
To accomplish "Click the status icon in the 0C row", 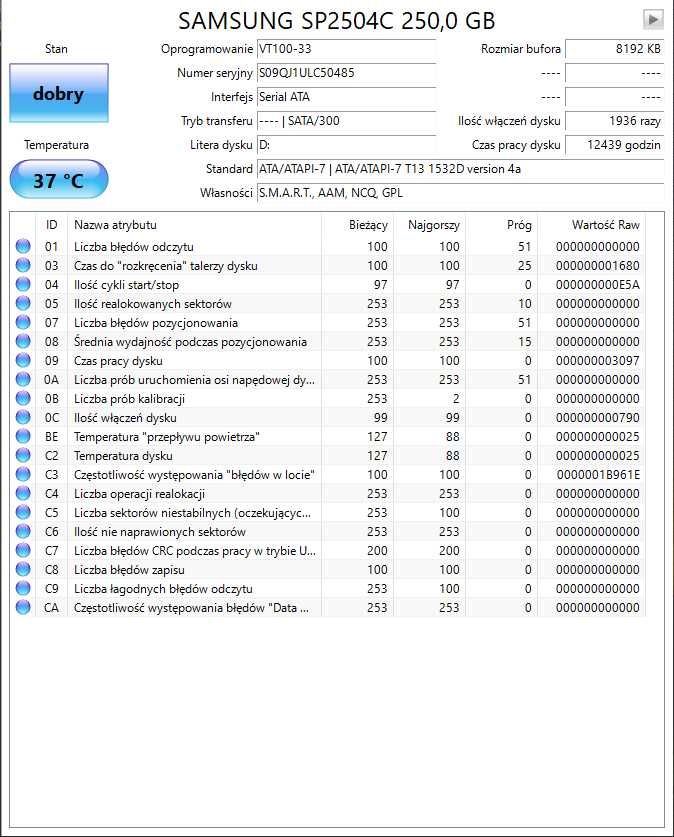I will coord(23,417).
